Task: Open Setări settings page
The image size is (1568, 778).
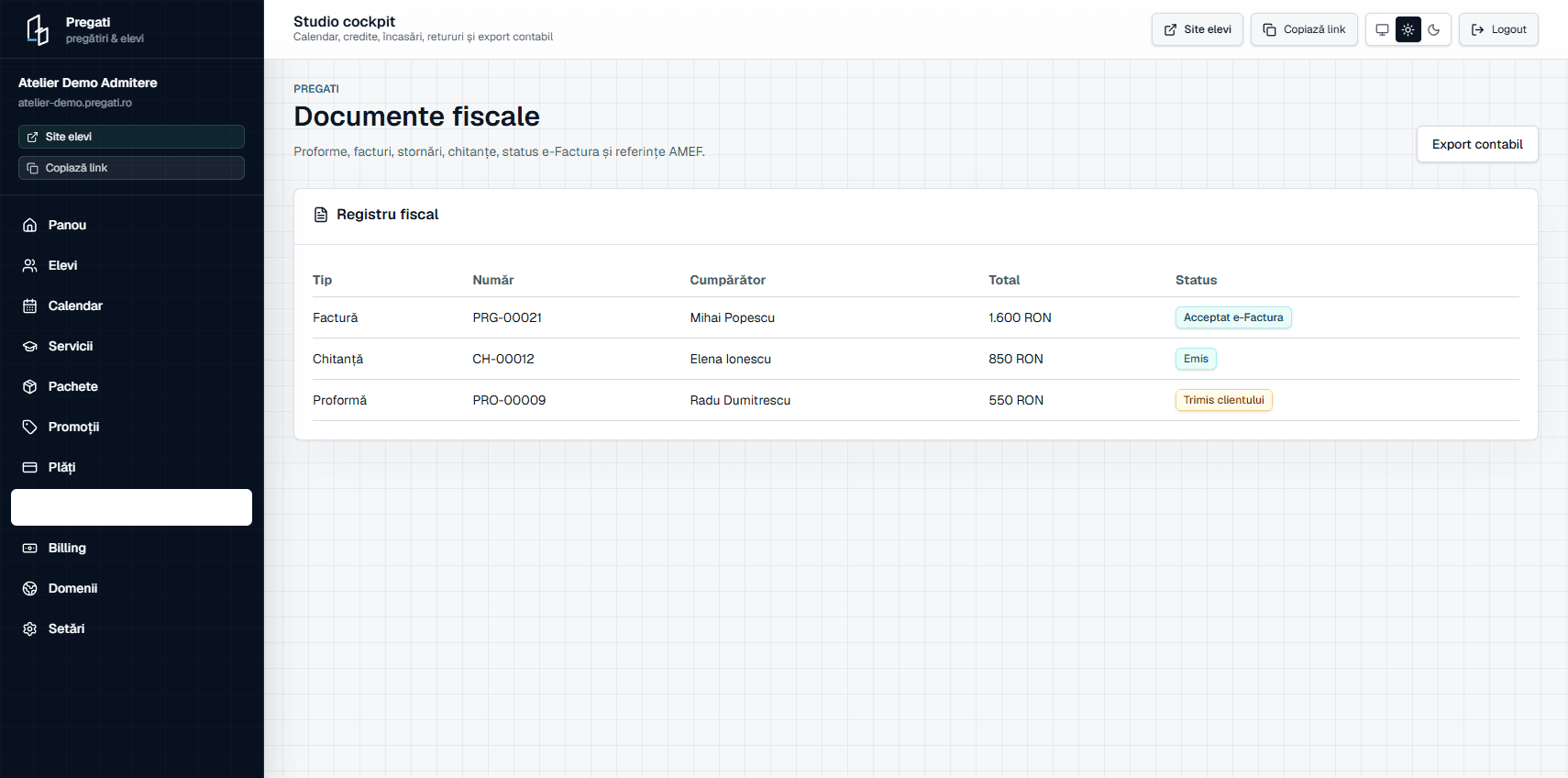Action: point(131,628)
